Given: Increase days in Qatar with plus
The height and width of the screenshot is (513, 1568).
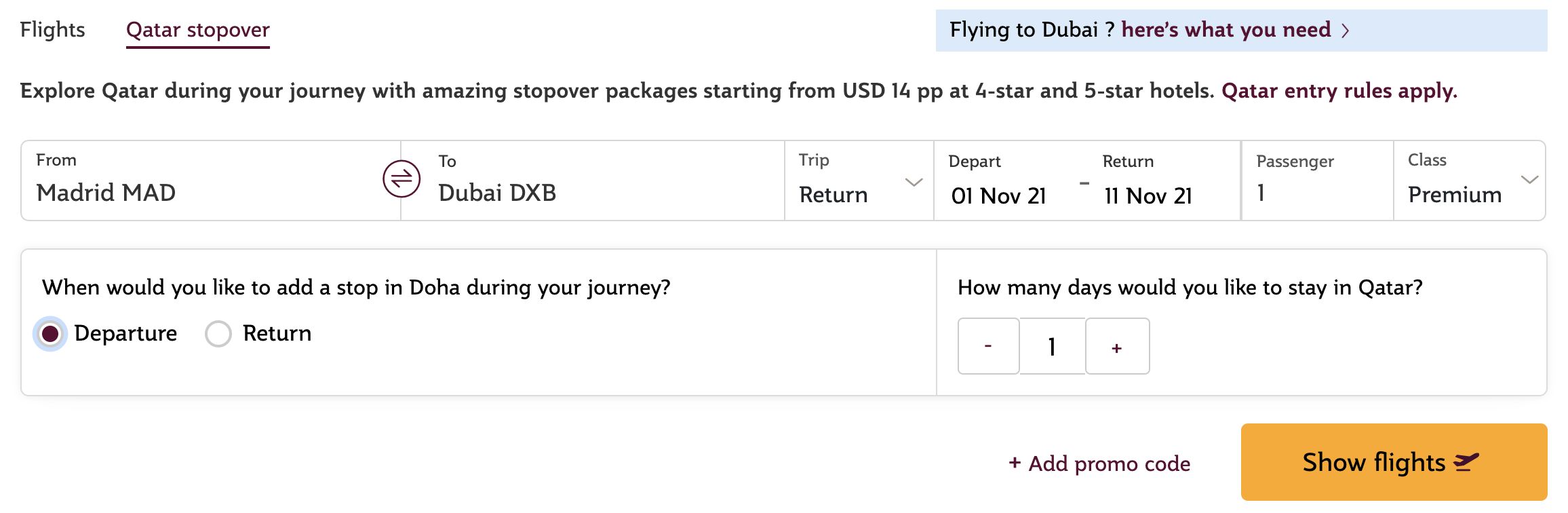Looking at the screenshot, I should [x=1117, y=346].
